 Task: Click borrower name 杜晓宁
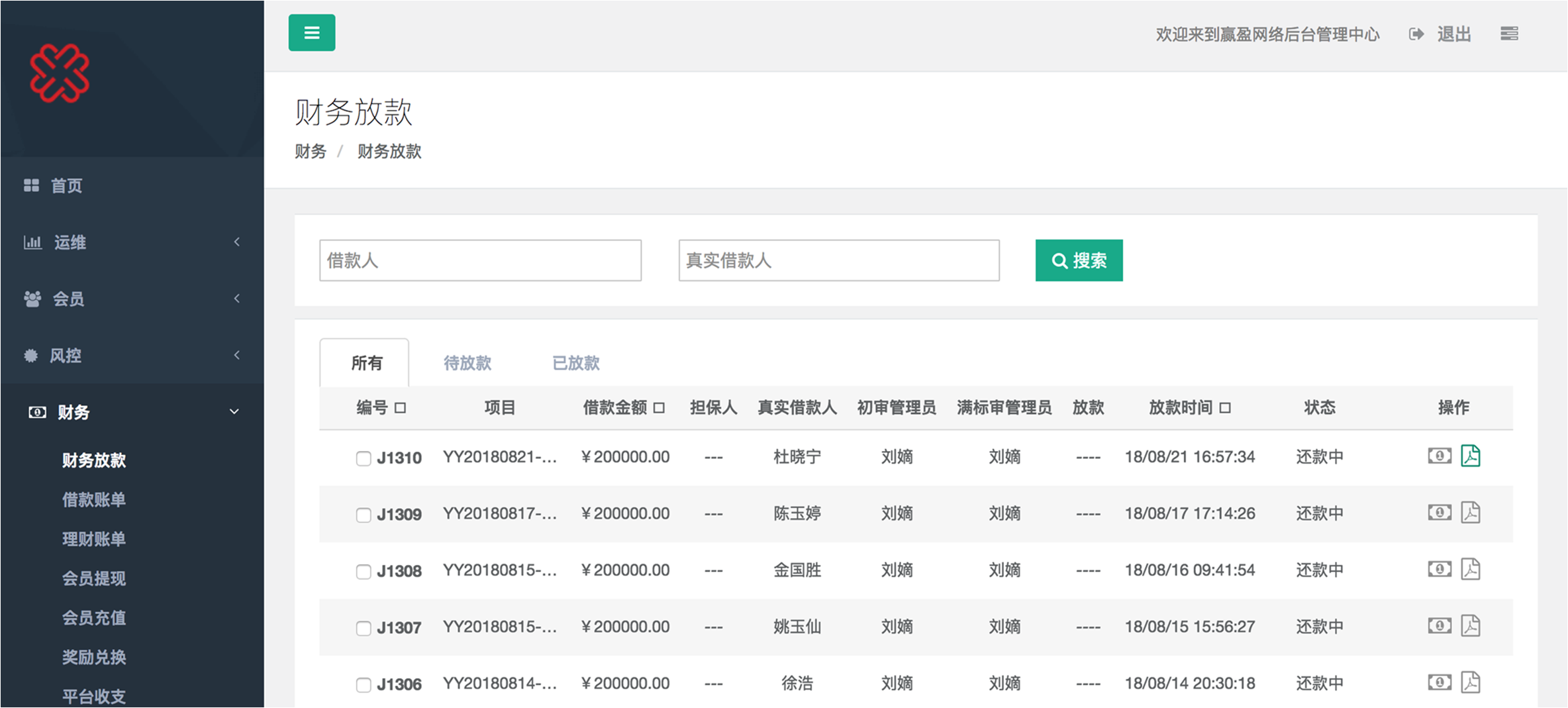[797, 457]
